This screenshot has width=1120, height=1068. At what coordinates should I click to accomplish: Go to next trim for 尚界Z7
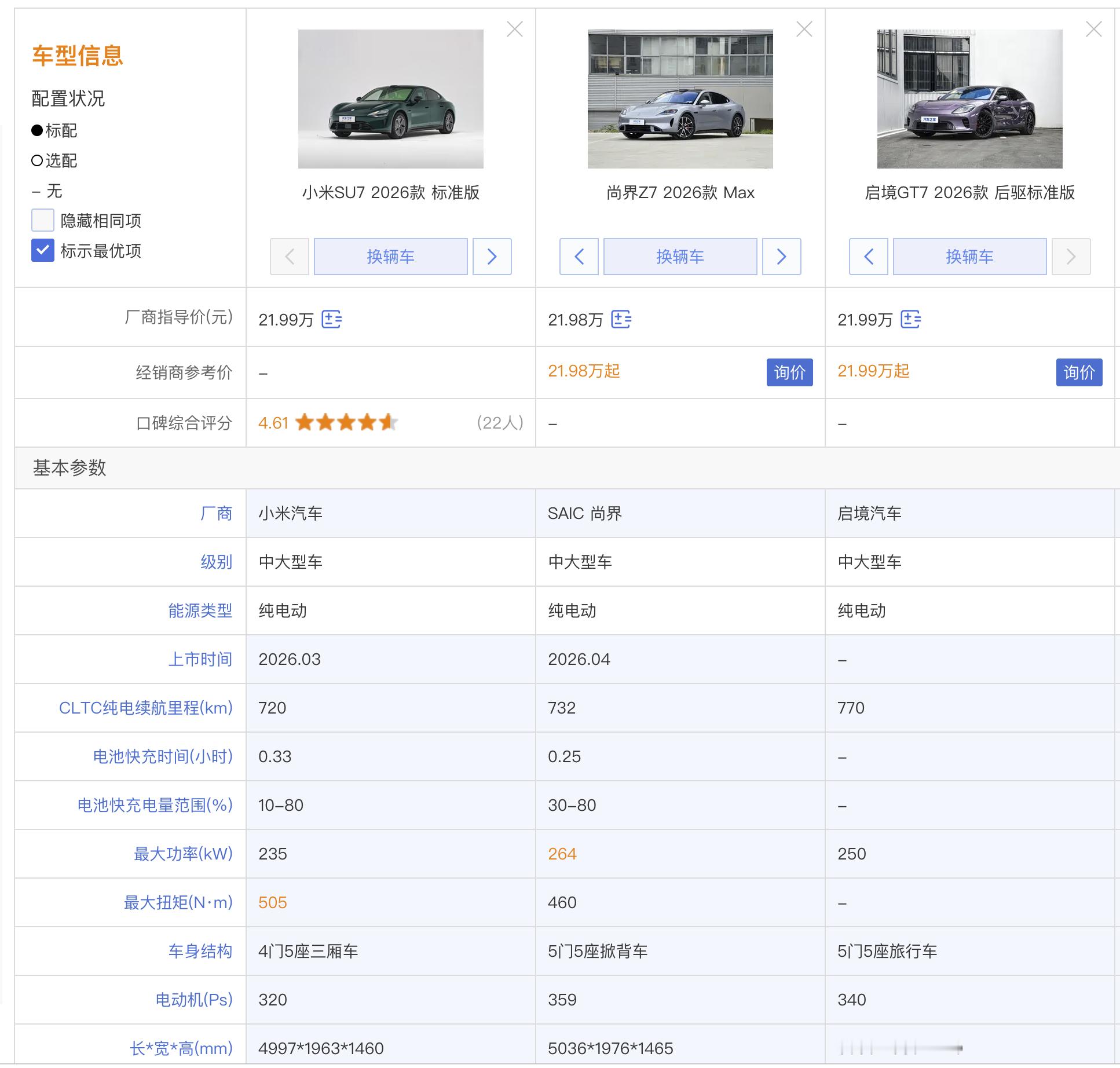(x=782, y=257)
